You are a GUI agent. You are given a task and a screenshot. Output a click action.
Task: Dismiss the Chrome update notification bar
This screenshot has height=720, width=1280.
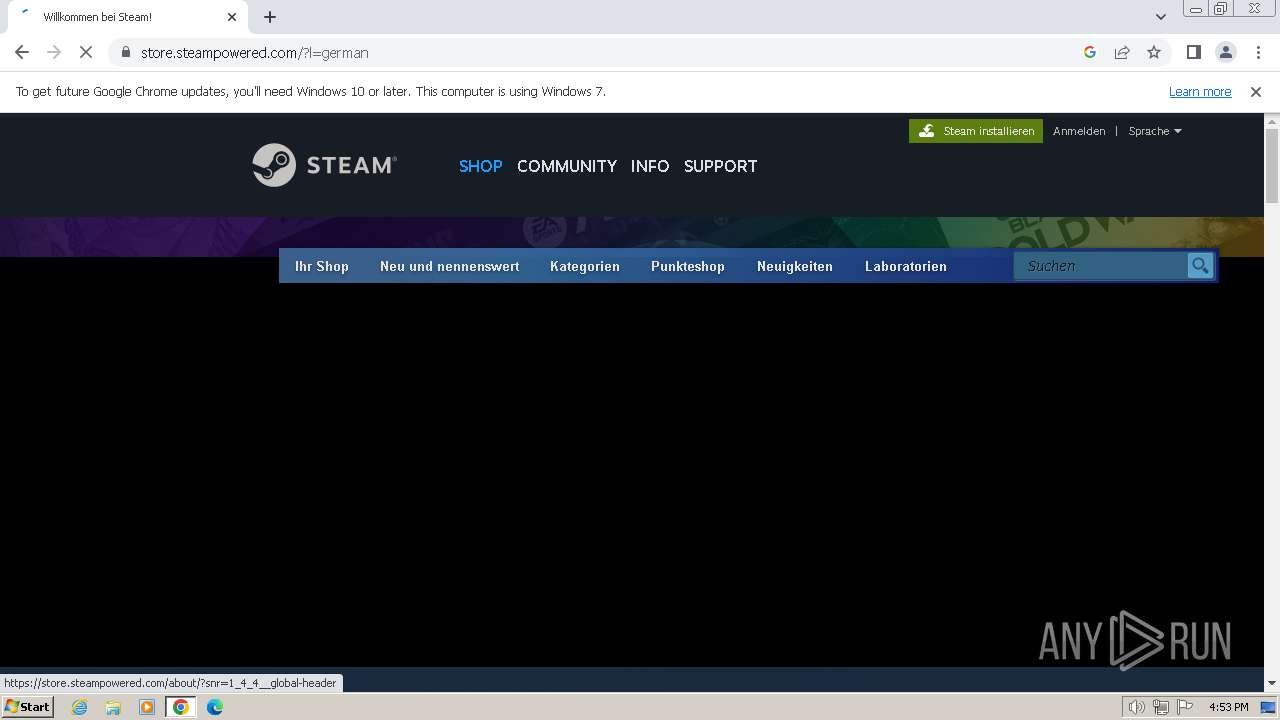tap(1256, 91)
